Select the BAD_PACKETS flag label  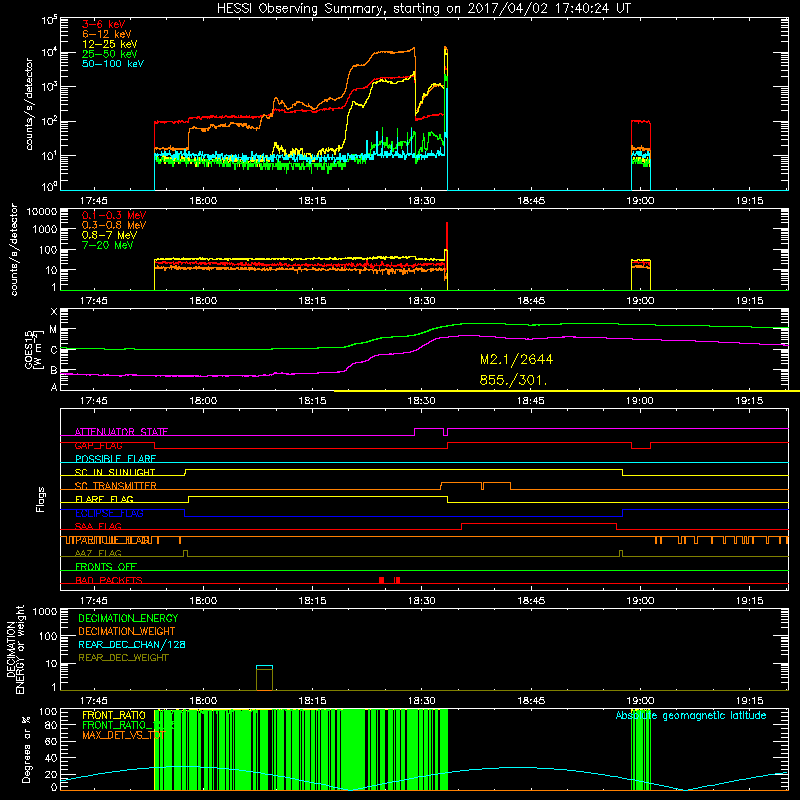point(109,580)
